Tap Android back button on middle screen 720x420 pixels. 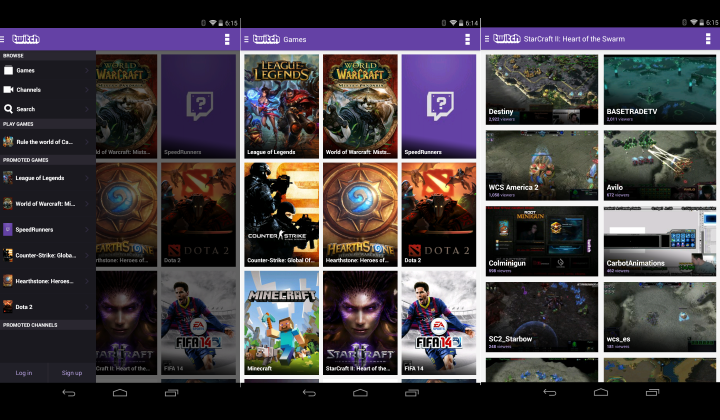tap(309, 393)
